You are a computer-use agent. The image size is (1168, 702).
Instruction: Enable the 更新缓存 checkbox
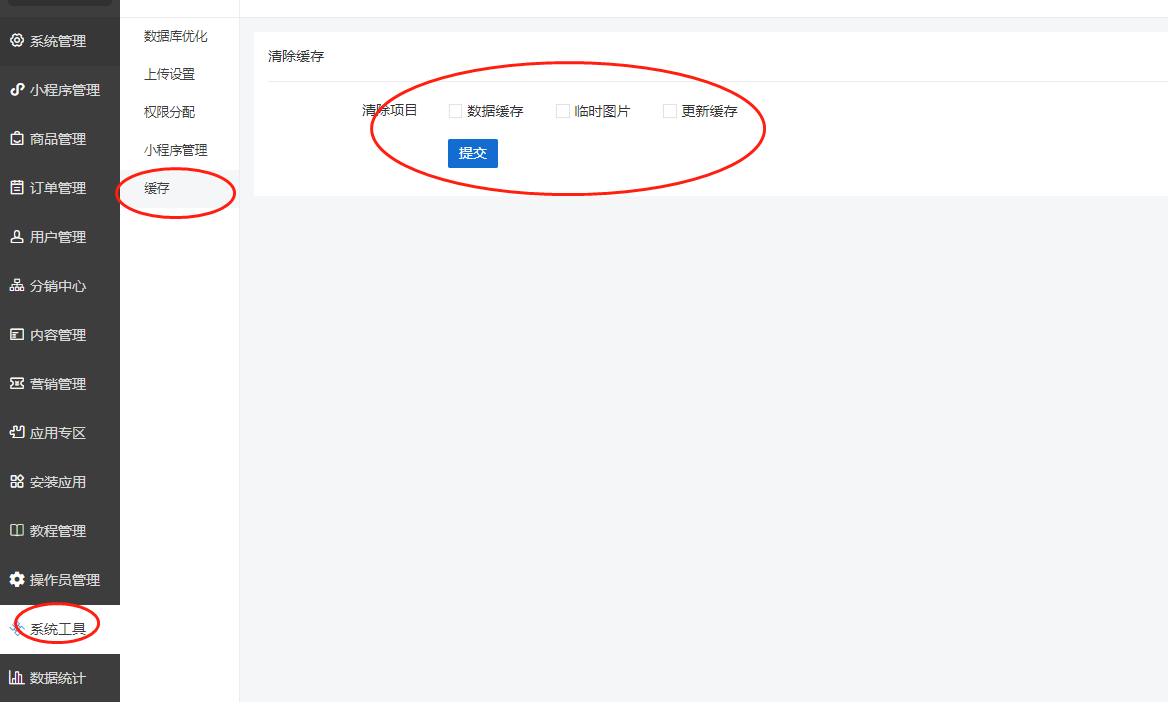point(670,111)
